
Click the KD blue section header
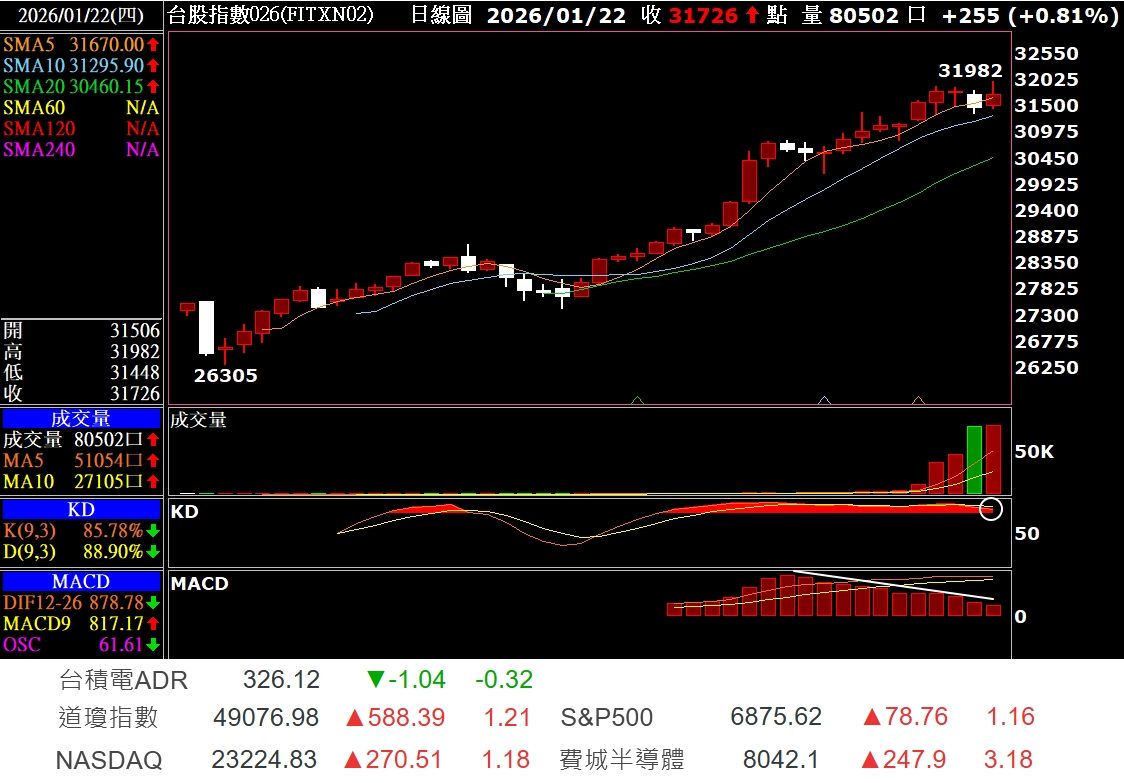81,509
